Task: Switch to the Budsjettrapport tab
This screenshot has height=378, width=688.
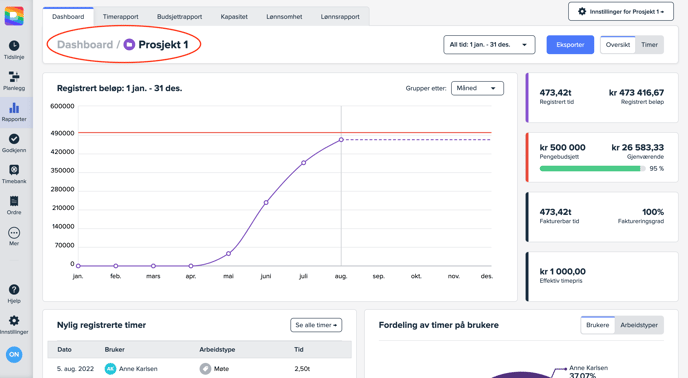Action: click(x=179, y=17)
